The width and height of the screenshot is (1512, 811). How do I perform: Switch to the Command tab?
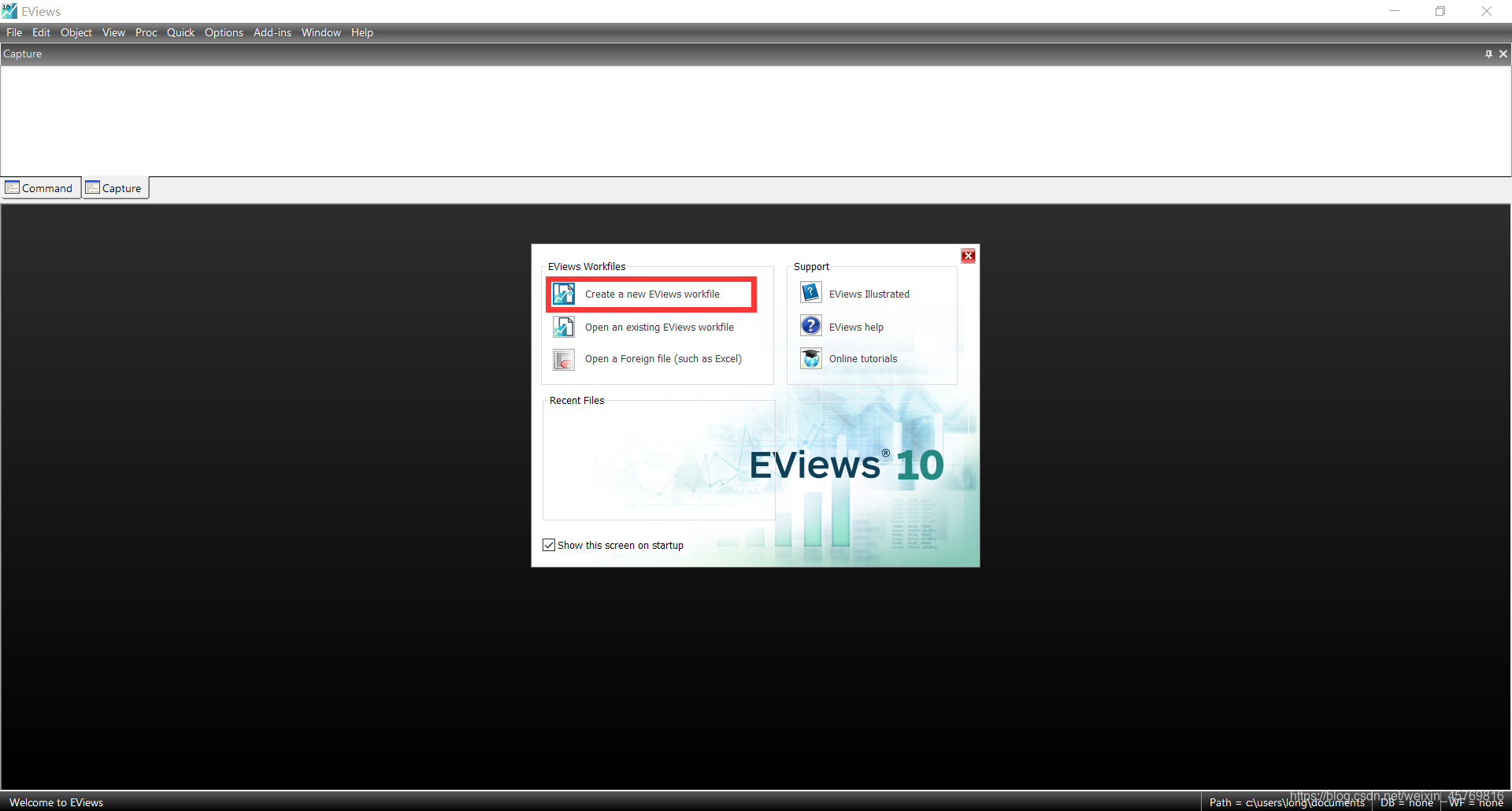[x=41, y=188]
